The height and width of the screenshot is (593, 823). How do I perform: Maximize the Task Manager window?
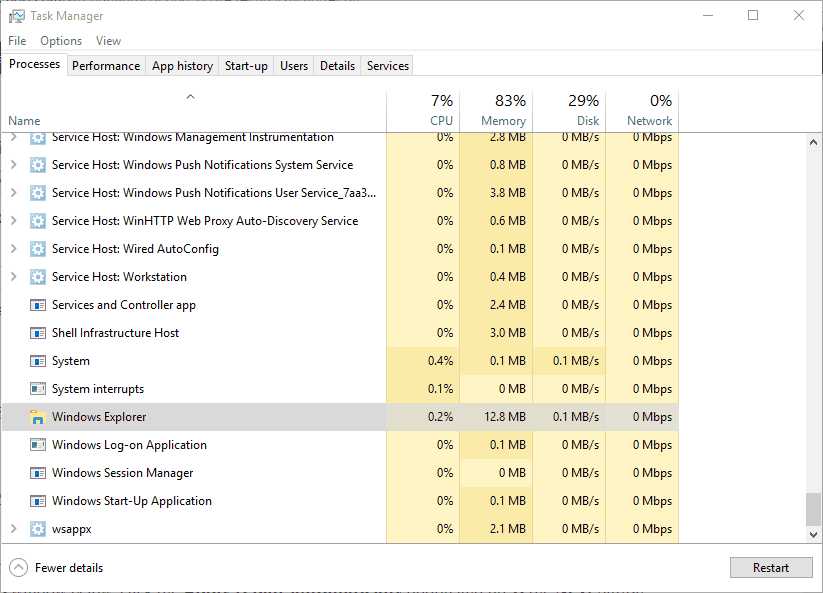tap(753, 15)
